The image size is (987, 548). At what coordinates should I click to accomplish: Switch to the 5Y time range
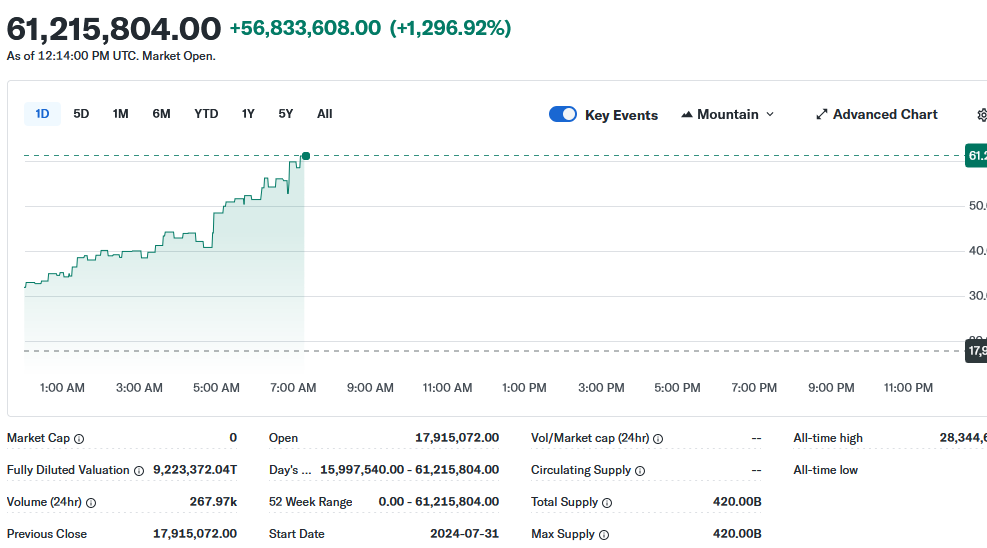[286, 114]
